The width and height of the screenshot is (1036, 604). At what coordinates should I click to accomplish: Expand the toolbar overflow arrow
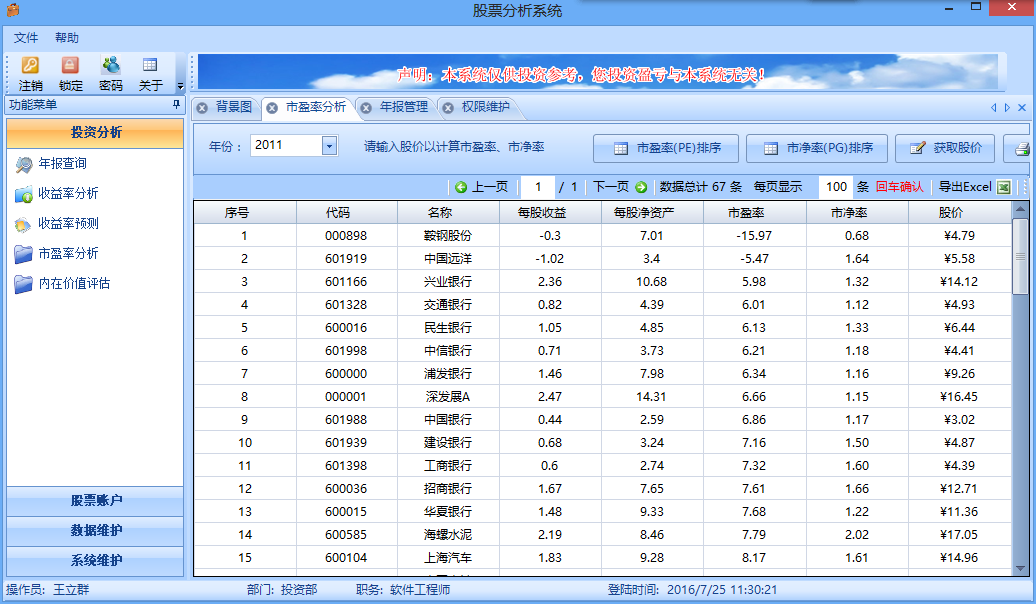click(x=180, y=86)
